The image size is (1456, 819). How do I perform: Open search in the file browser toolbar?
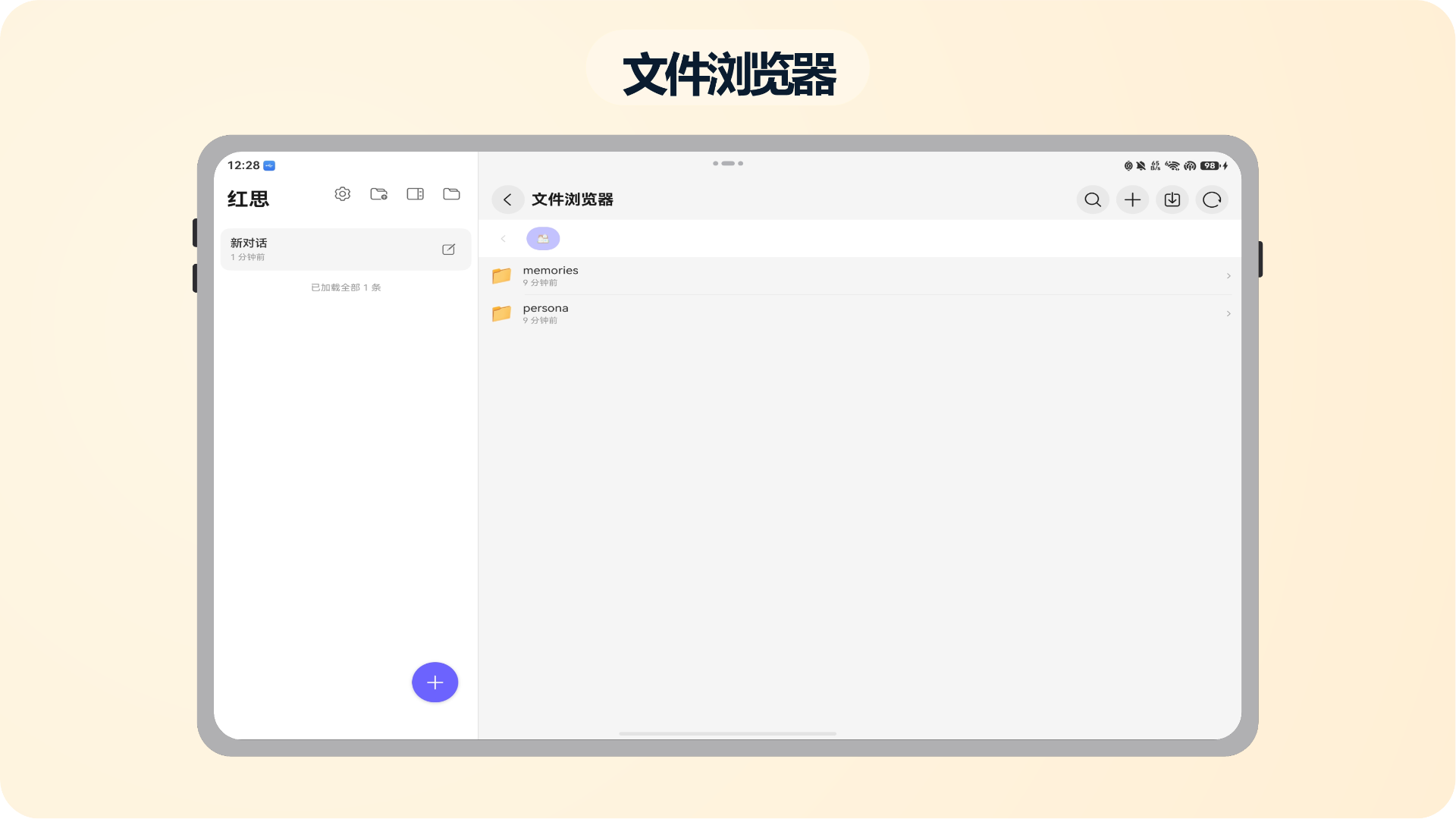coord(1093,199)
